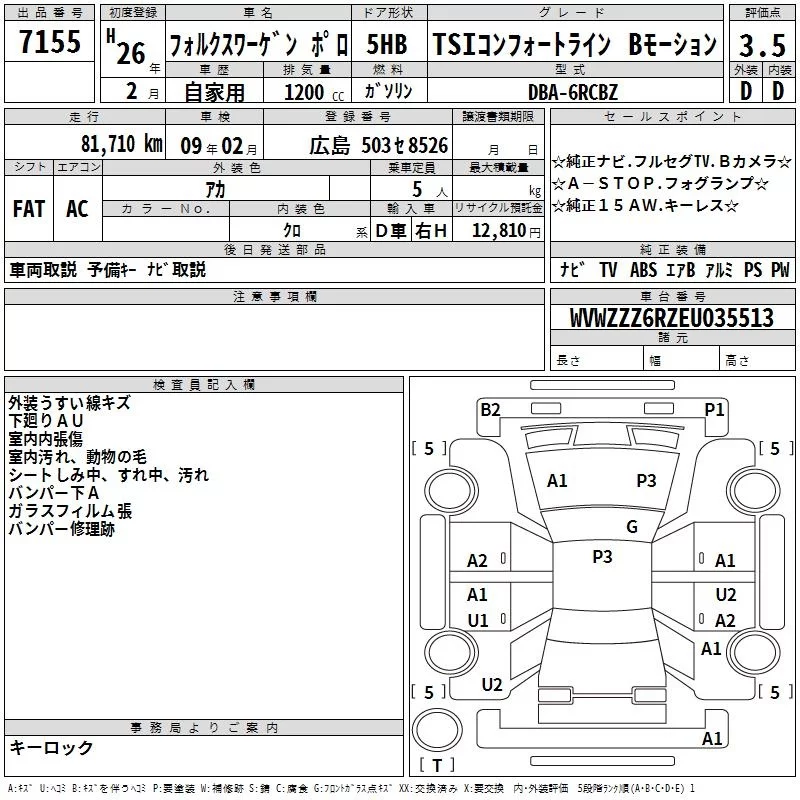800x800 pixels.
Task: Click the vehicle history value 自家用
Action: [x=214, y=92]
